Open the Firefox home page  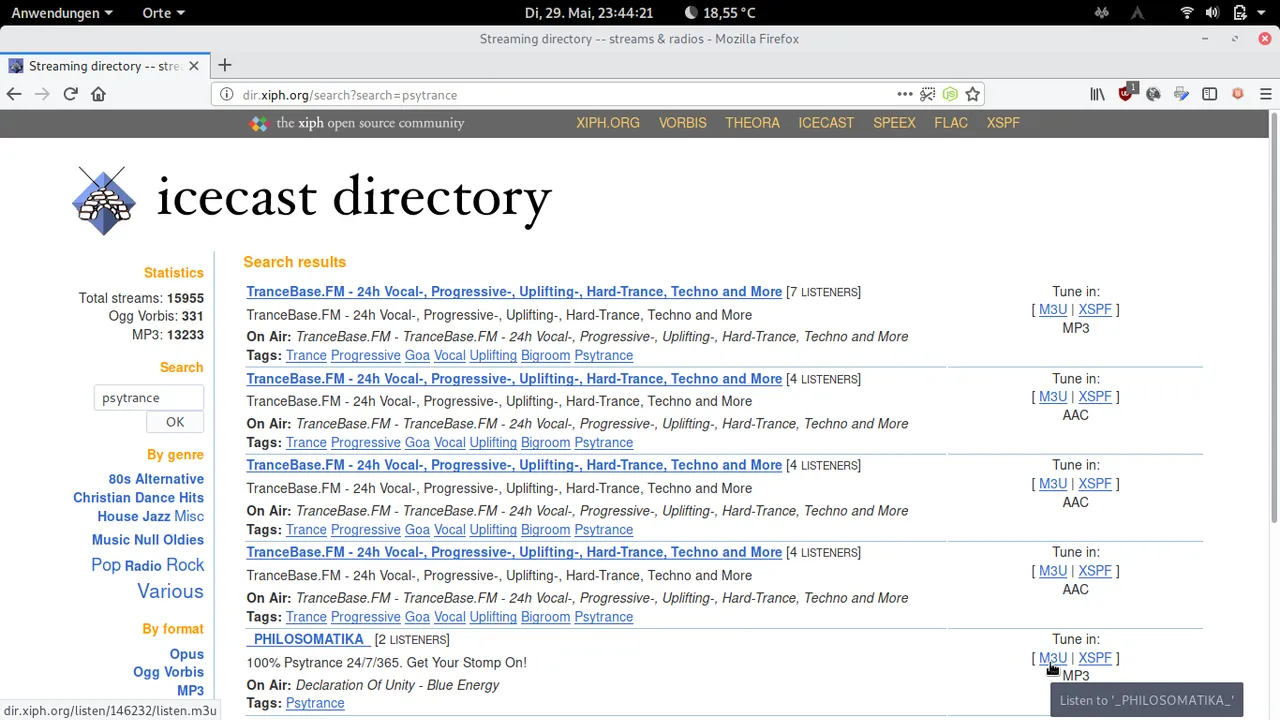coord(98,94)
